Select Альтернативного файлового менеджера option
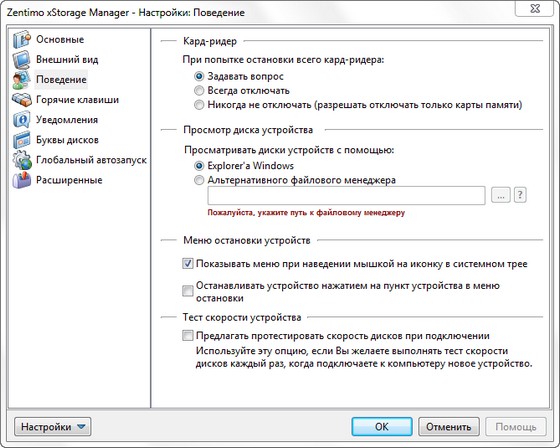This screenshot has height=448, width=560. click(x=199, y=180)
